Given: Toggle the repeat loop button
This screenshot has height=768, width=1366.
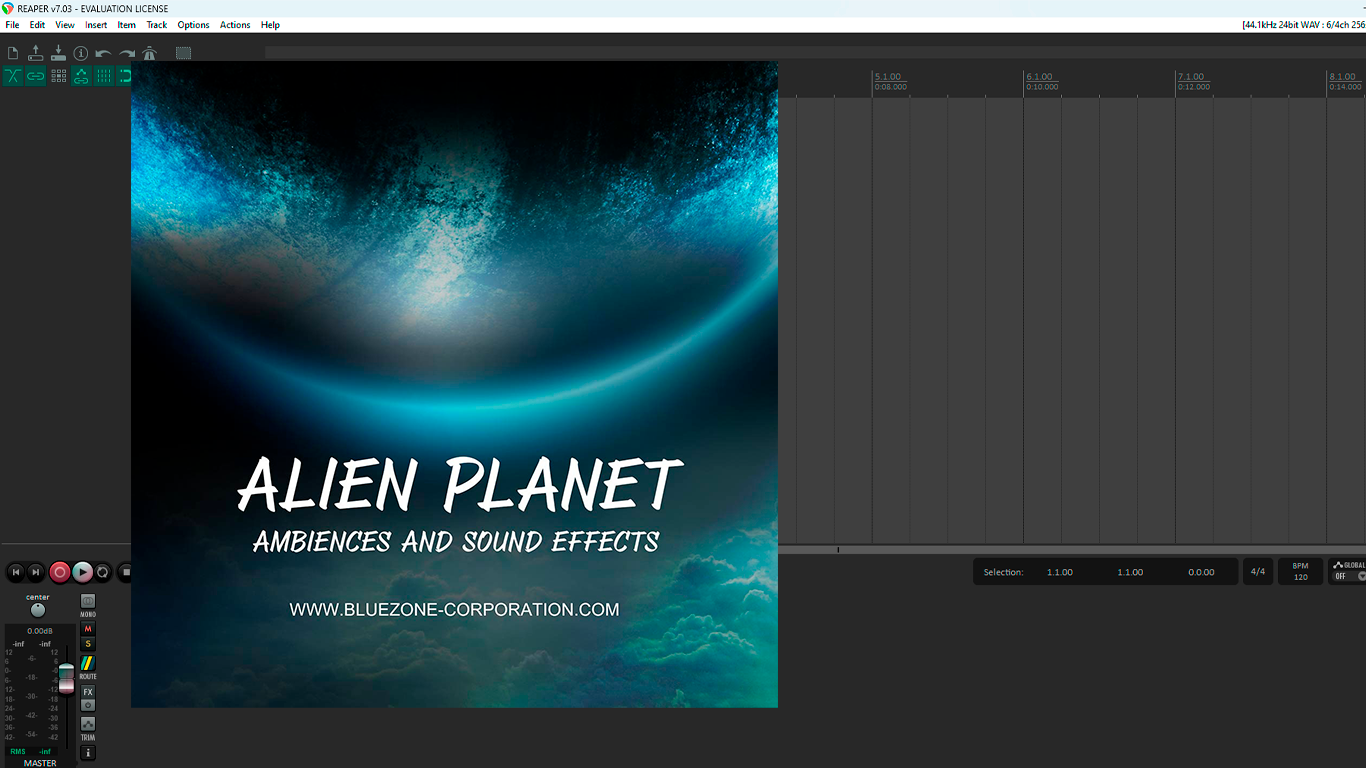Looking at the screenshot, I should (103, 572).
